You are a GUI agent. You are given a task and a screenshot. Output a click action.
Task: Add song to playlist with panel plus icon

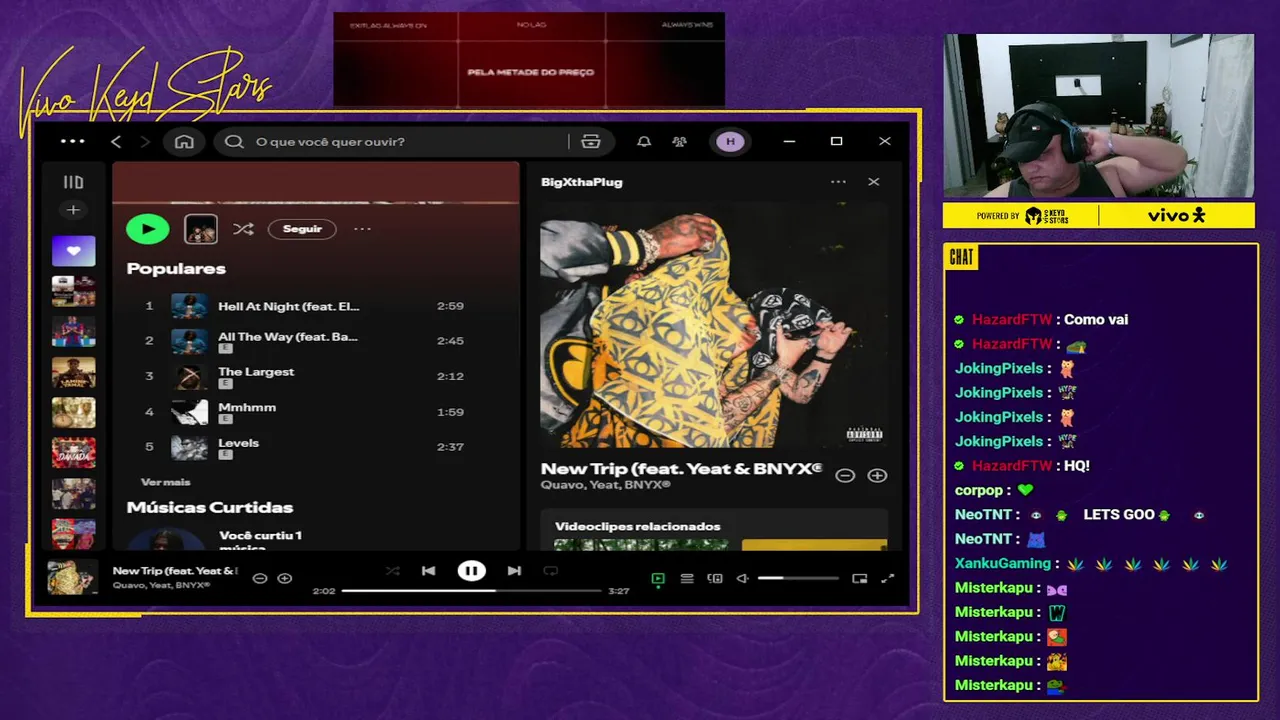click(x=877, y=476)
